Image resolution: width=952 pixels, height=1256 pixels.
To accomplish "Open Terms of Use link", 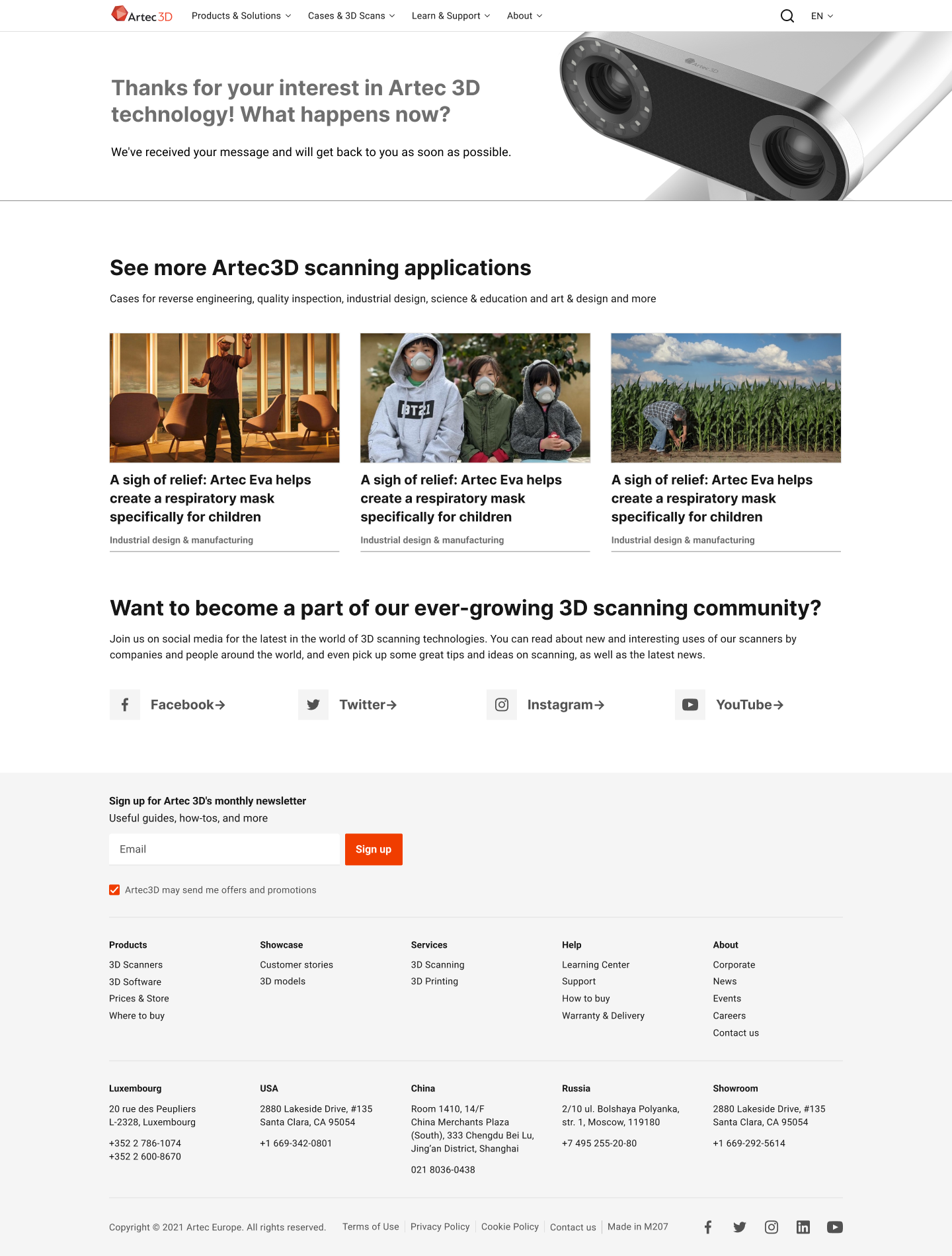I will (x=371, y=1227).
